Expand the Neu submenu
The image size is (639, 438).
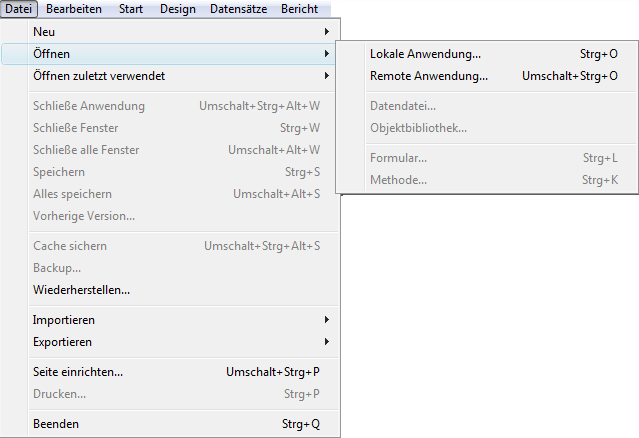[x=45, y=32]
